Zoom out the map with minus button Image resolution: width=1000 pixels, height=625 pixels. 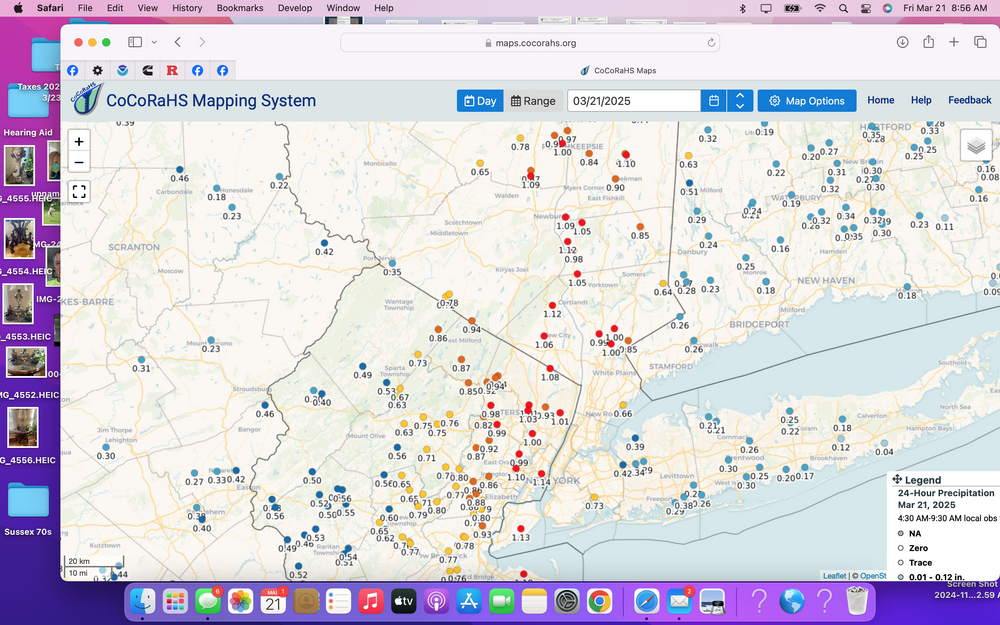[78, 163]
